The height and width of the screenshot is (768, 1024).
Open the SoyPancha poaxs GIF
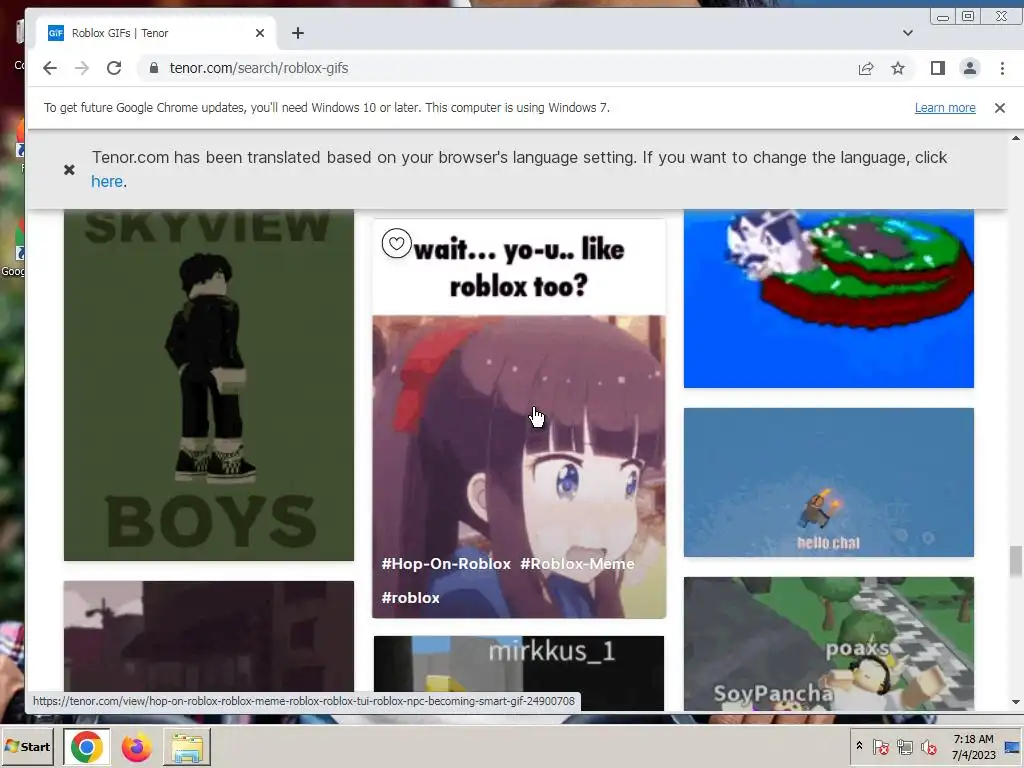(829, 644)
